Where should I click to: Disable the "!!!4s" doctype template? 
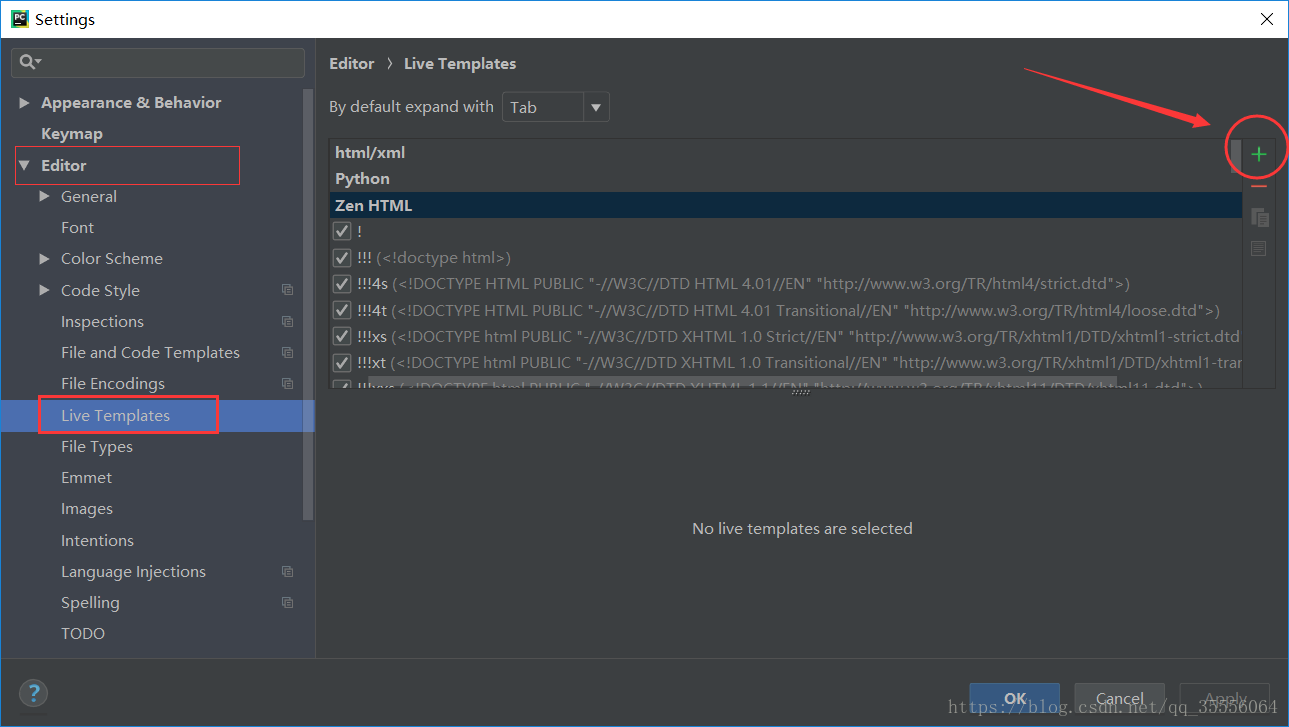click(342, 283)
